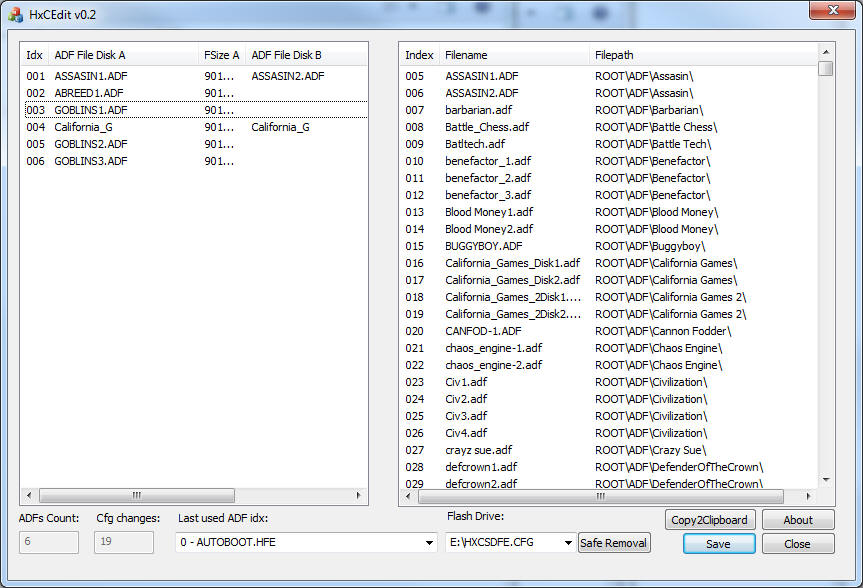The width and height of the screenshot is (863, 588).
Task: Click the Close button
Action: pyautogui.click(x=798, y=544)
